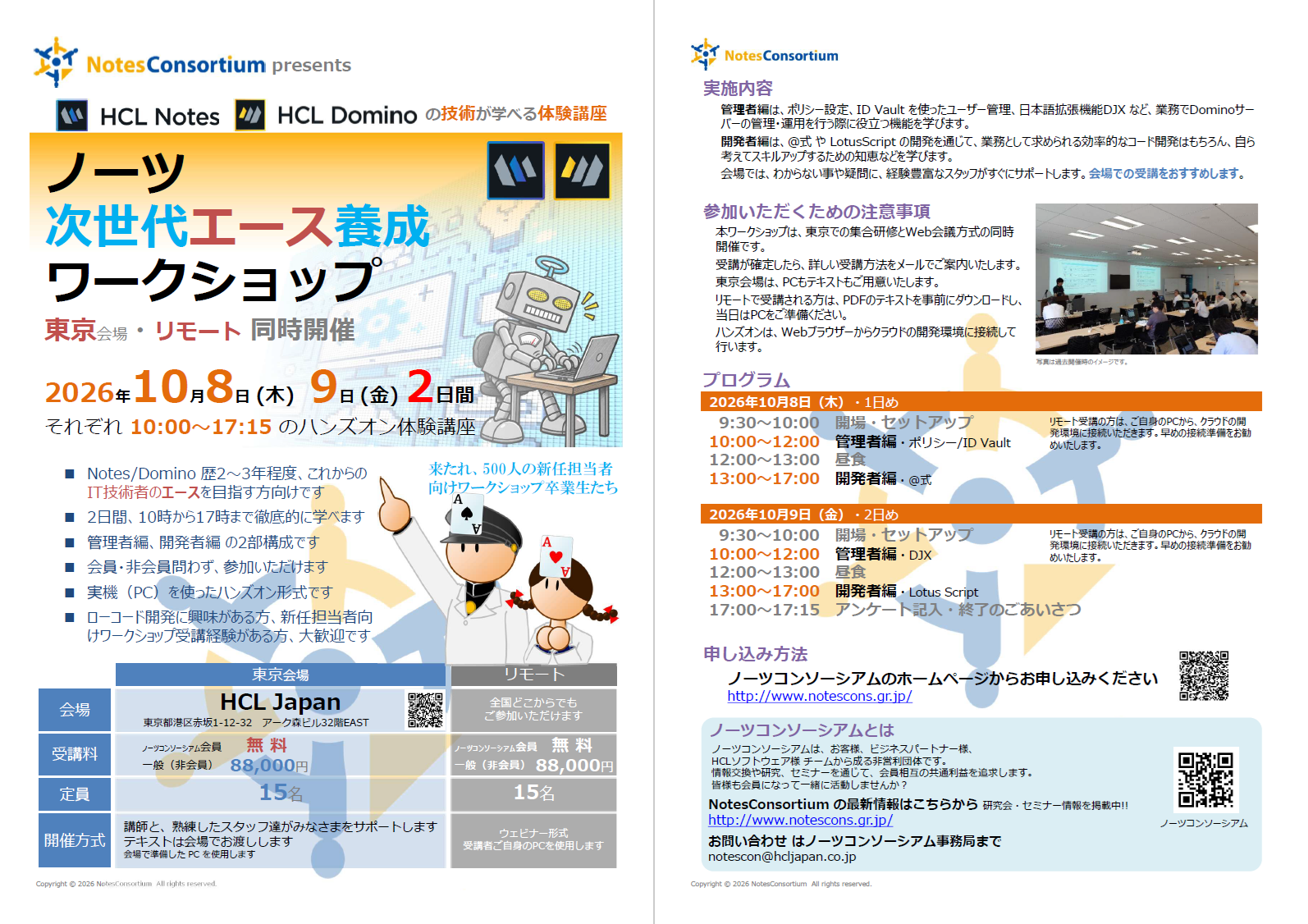Click the notescon@hcljapan.co.jp email address

coord(782,857)
